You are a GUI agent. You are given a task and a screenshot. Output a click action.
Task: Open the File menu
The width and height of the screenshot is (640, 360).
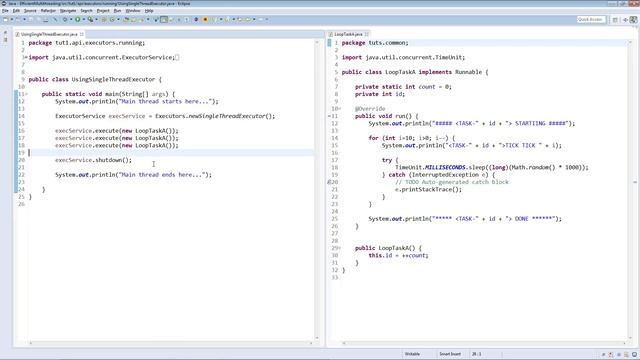(x=5, y=11)
